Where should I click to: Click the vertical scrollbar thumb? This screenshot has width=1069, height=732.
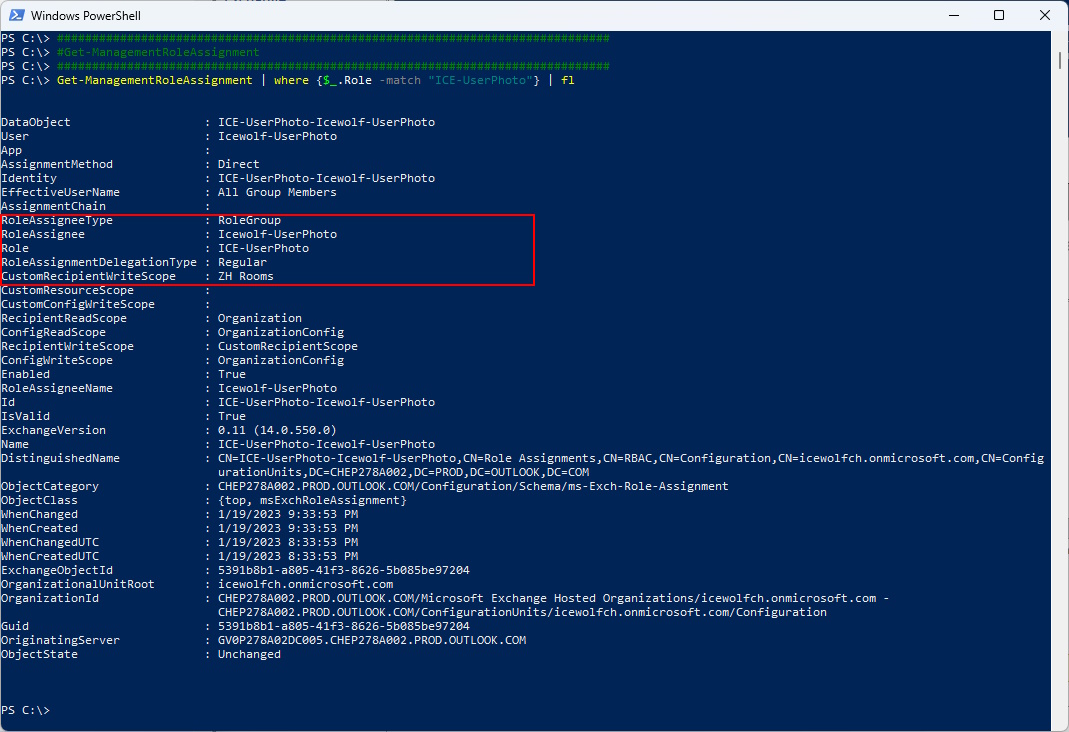click(1060, 59)
